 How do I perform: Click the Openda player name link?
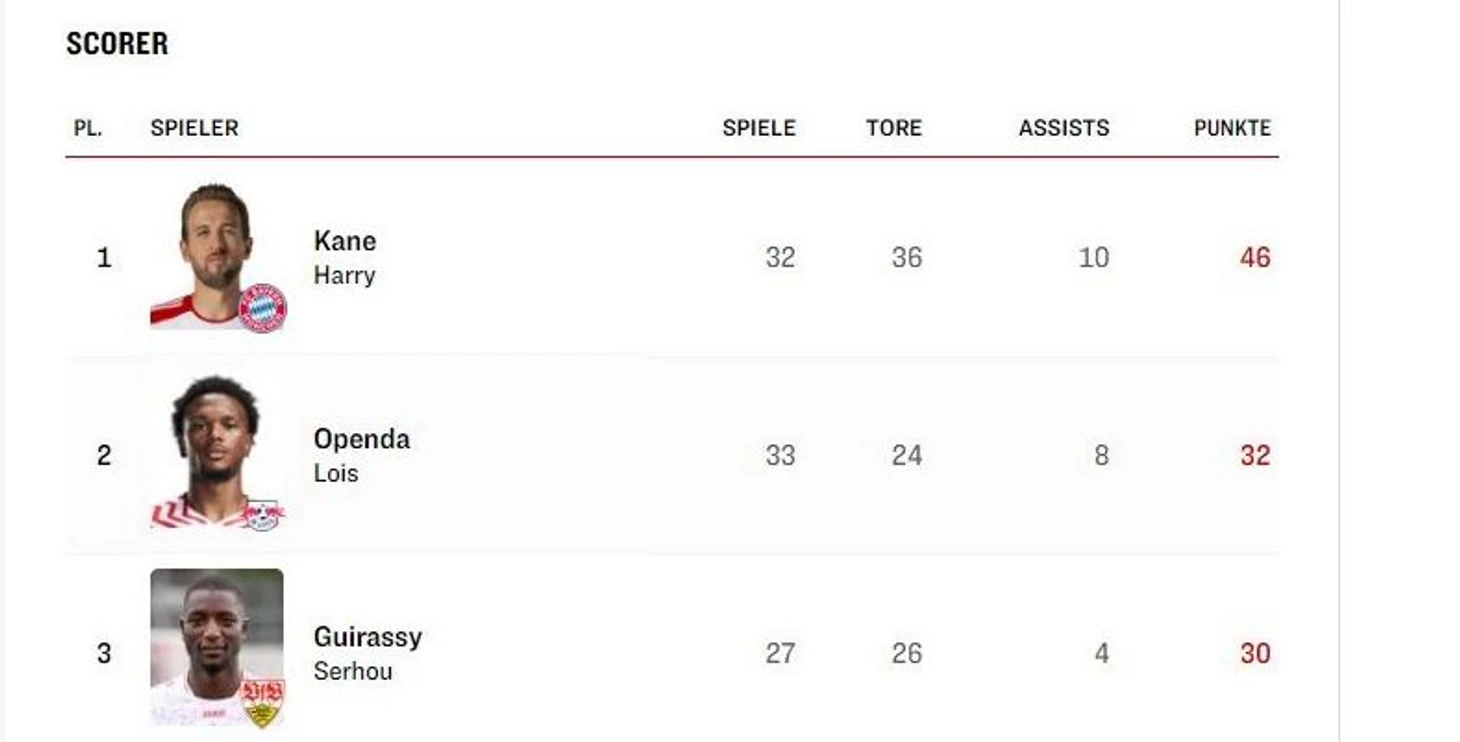[x=361, y=439]
